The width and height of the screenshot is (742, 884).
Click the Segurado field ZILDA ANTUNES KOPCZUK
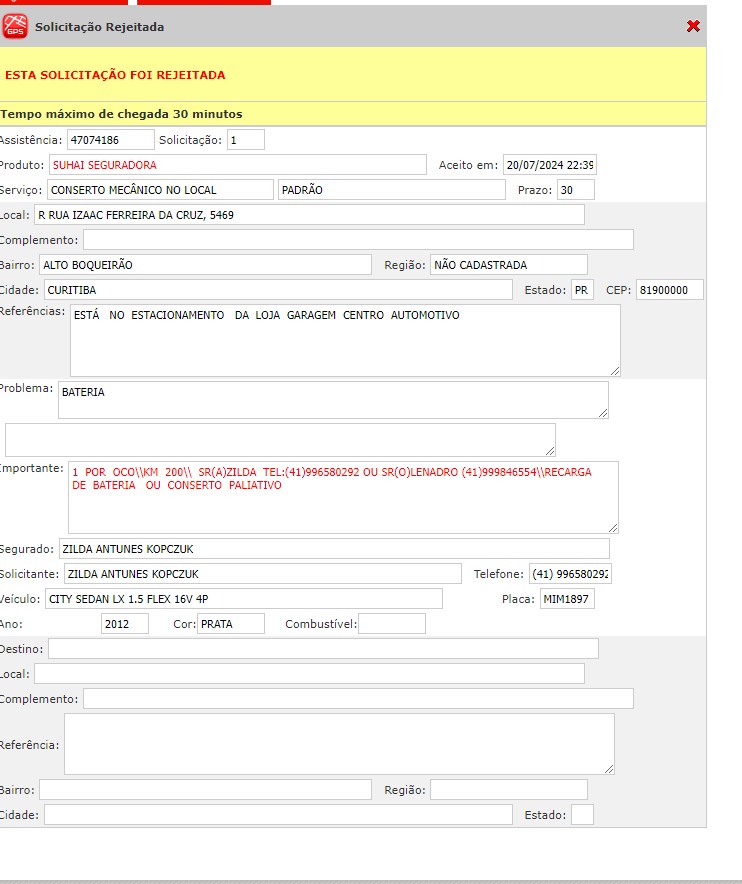[334, 549]
